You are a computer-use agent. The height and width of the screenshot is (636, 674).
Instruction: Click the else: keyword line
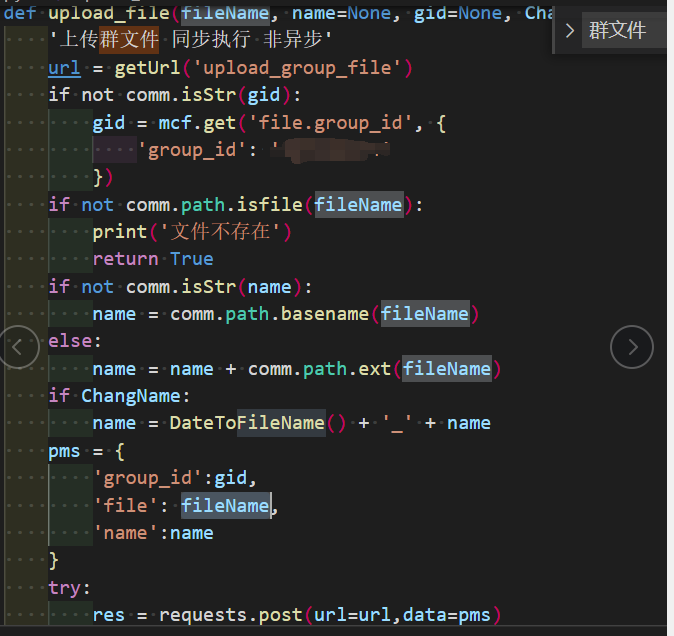pos(75,341)
